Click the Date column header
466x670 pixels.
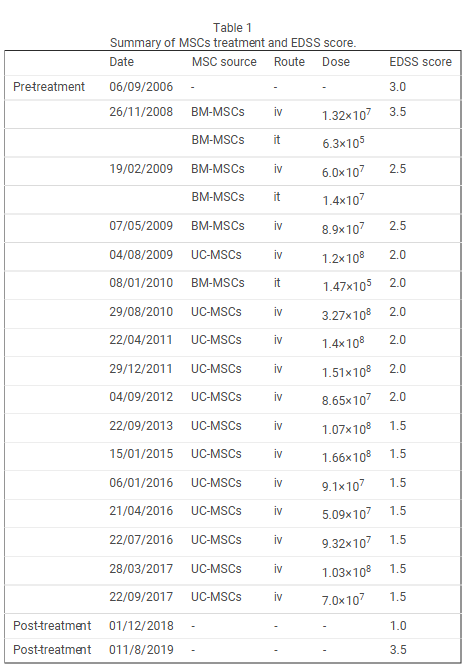point(121,62)
